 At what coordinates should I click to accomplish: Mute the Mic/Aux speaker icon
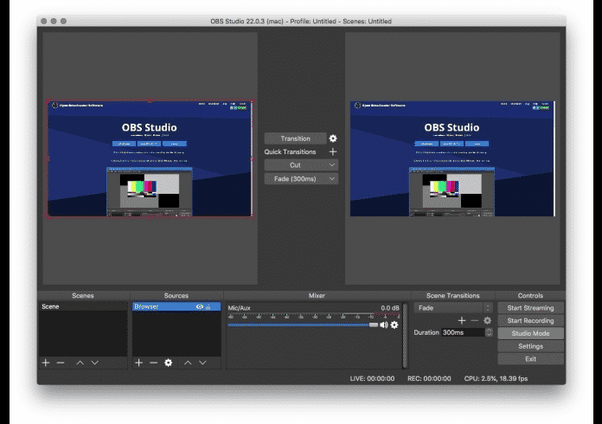coord(384,325)
